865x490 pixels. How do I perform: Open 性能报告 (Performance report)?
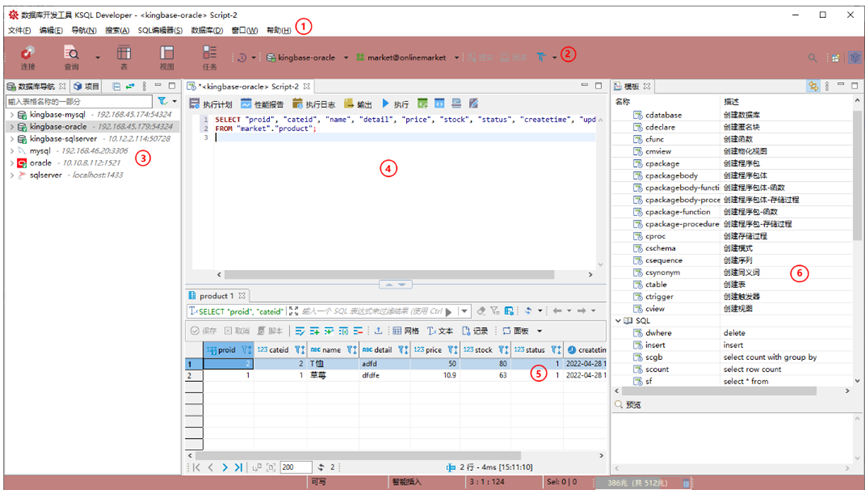(x=262, y=104)
